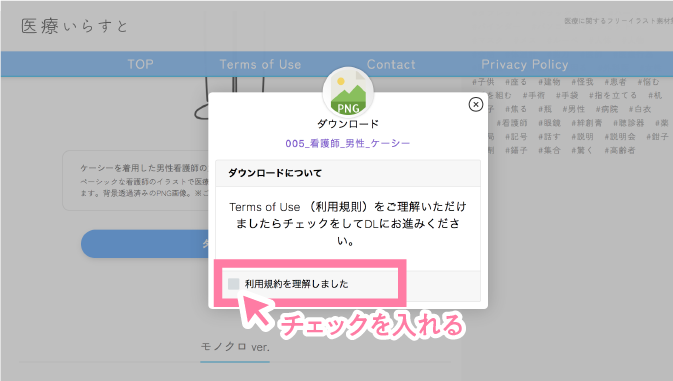673x381 pixels.
Task: Open the #手術 tag
Action: (534, 95)
